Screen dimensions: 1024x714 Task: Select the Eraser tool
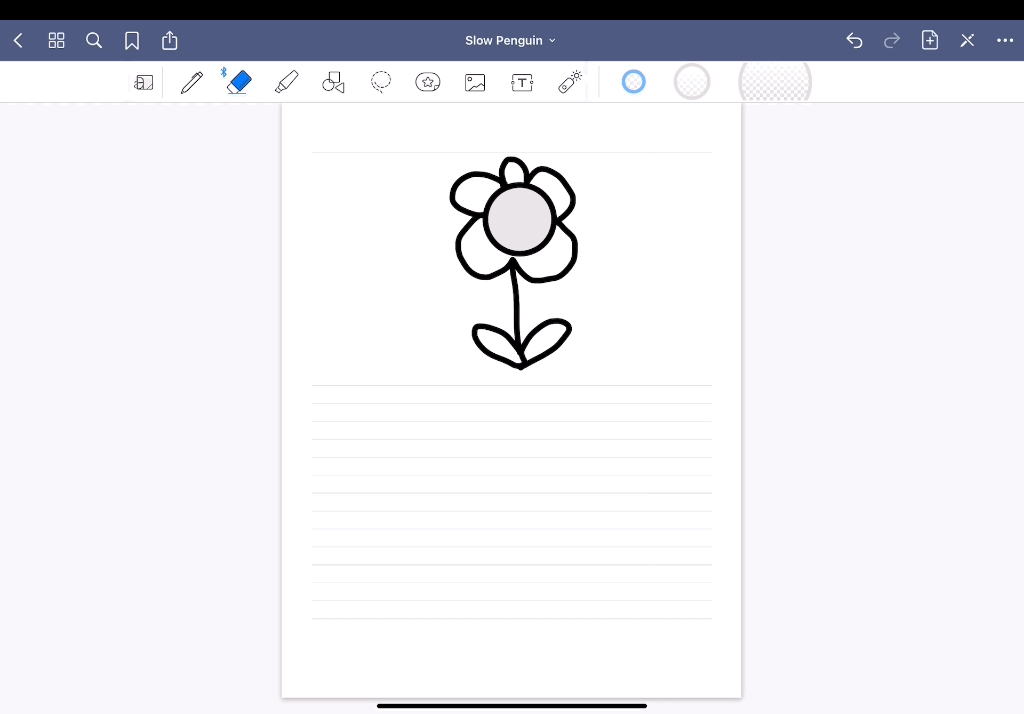coord(239,82)
